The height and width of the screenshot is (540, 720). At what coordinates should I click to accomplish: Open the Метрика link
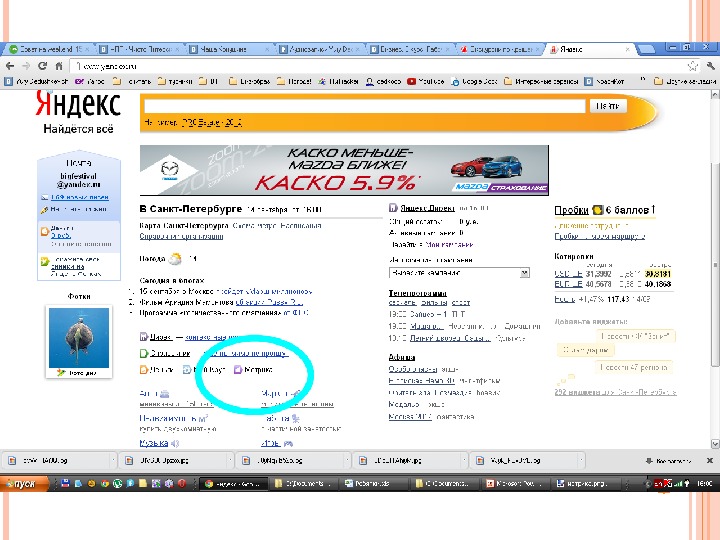259,370
